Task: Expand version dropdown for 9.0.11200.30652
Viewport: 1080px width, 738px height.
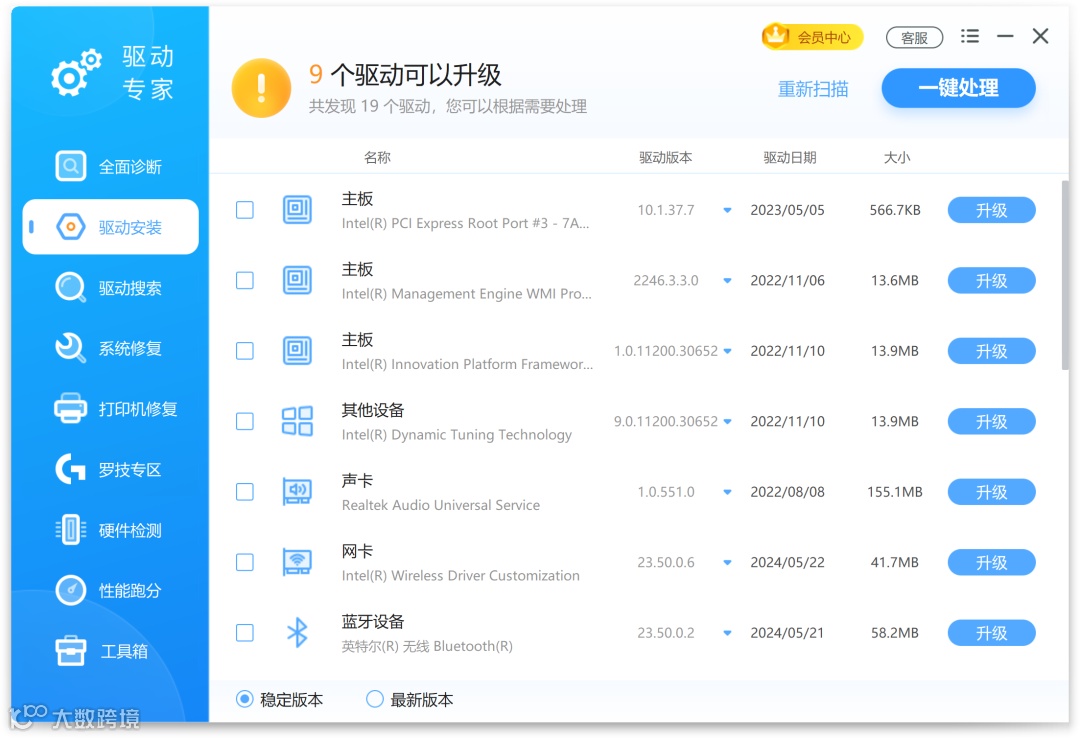Action: pyautogui.click(x=727, y=421)
